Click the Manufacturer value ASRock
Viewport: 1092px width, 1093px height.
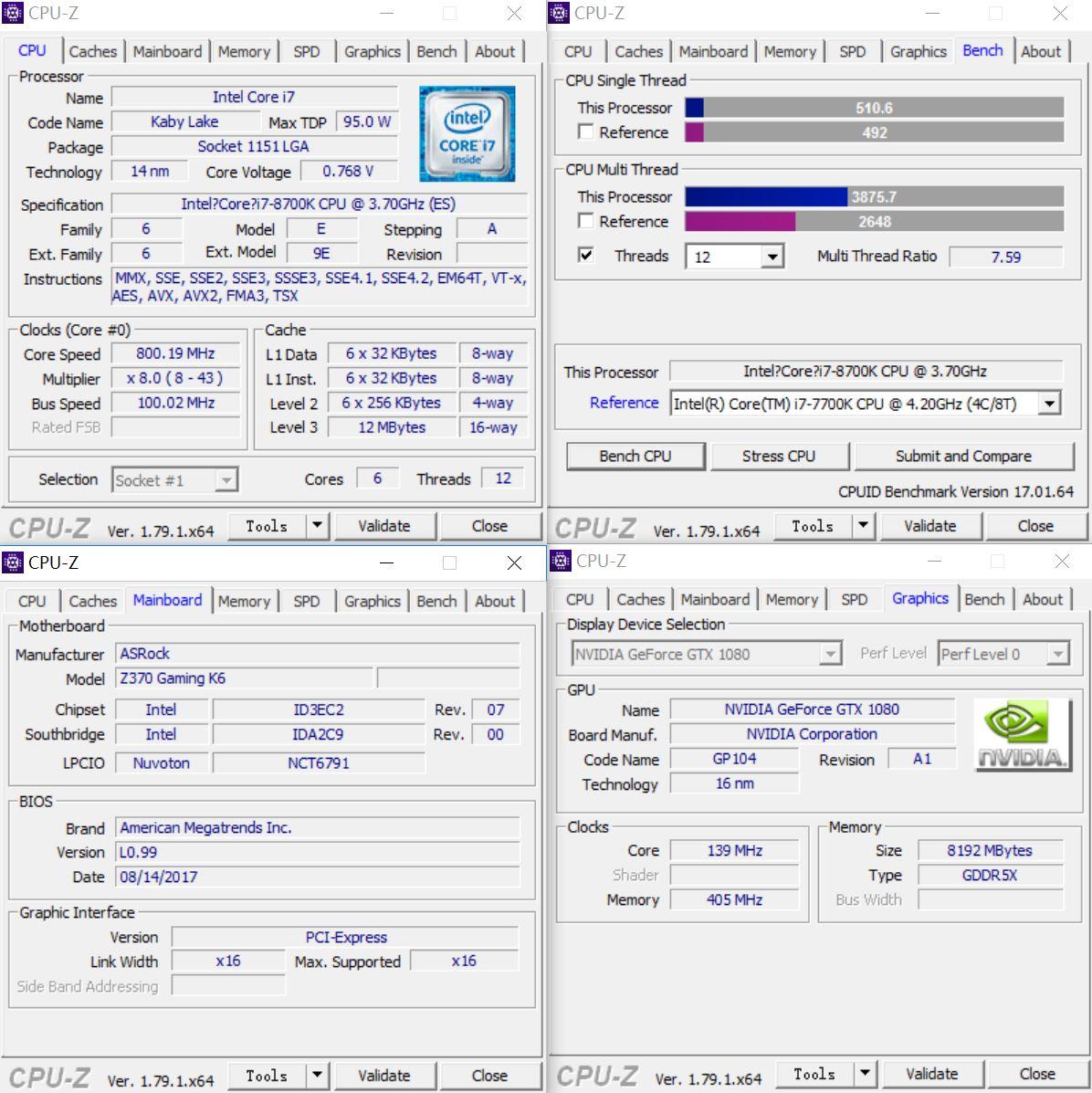click(x=317, y=654)
